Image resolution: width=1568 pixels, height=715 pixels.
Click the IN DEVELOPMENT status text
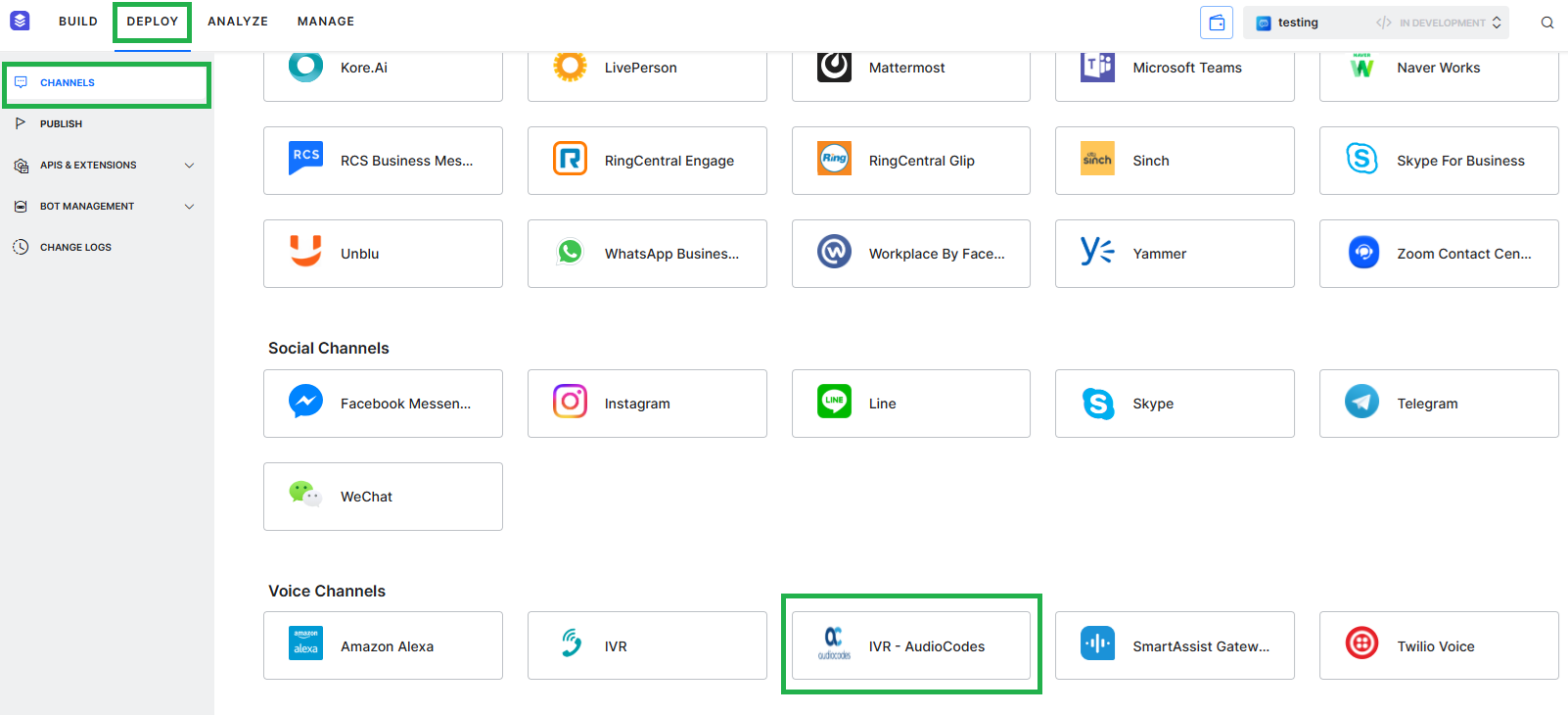click(x=1442, y=23)
